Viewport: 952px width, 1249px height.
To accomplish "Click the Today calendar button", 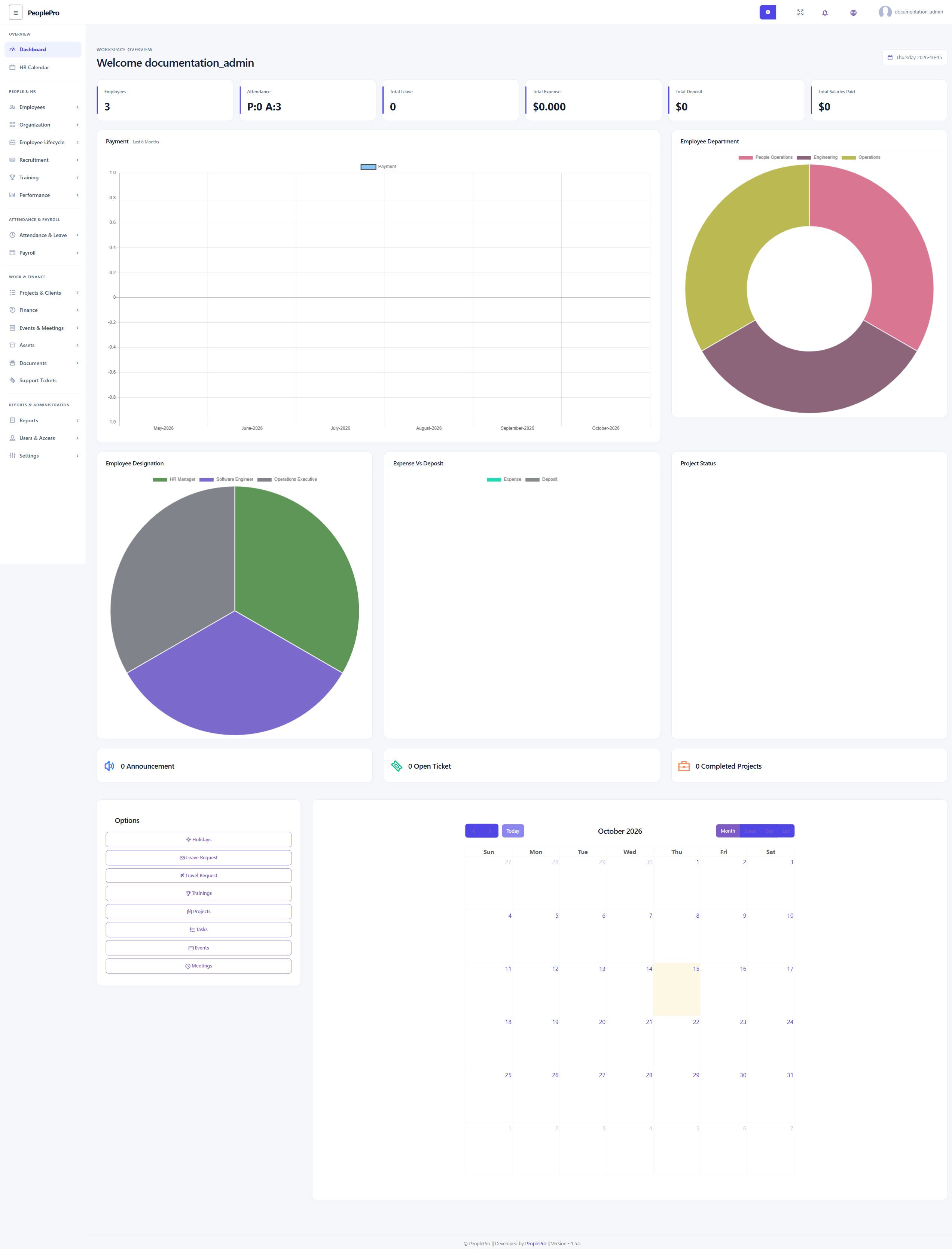I will [x=513, y=831].
